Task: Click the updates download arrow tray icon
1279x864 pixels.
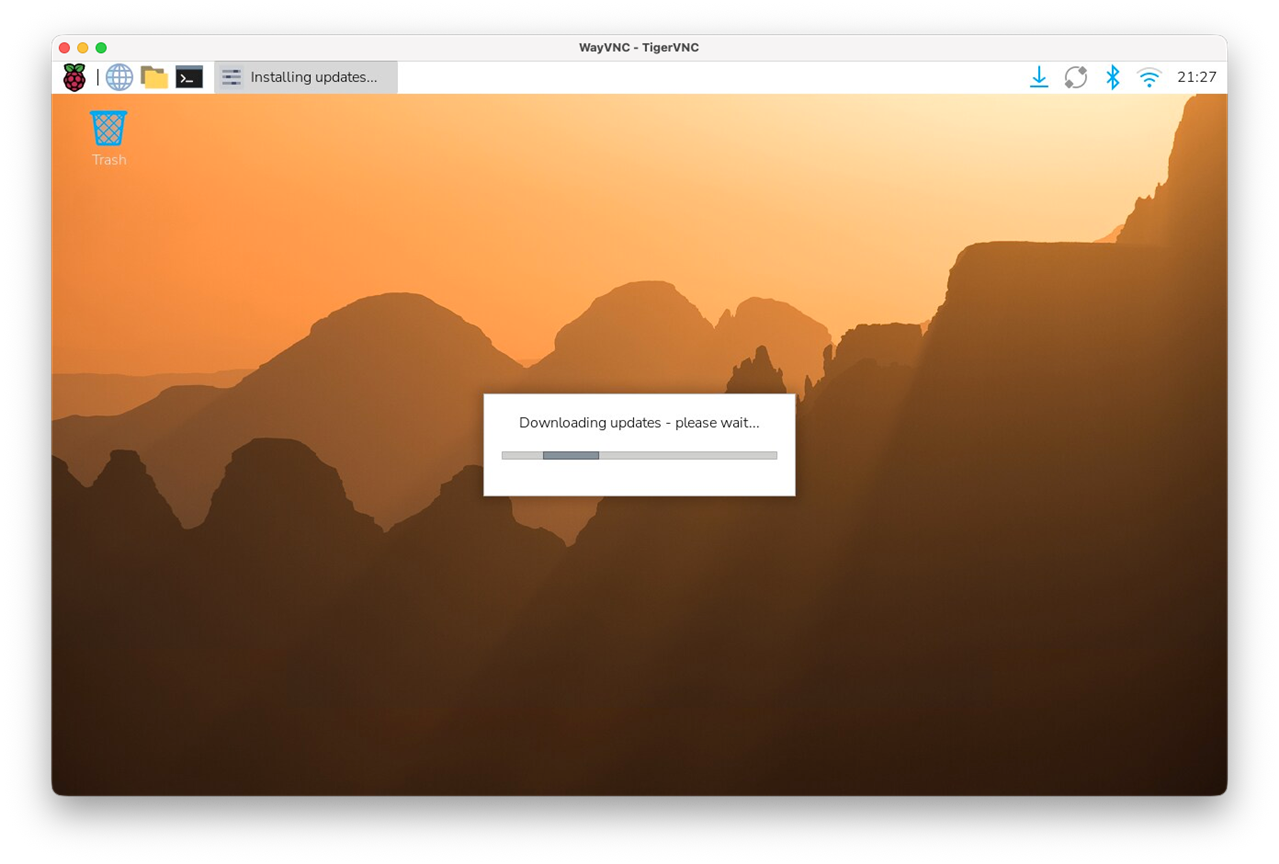Action: tap(1039, 77)
